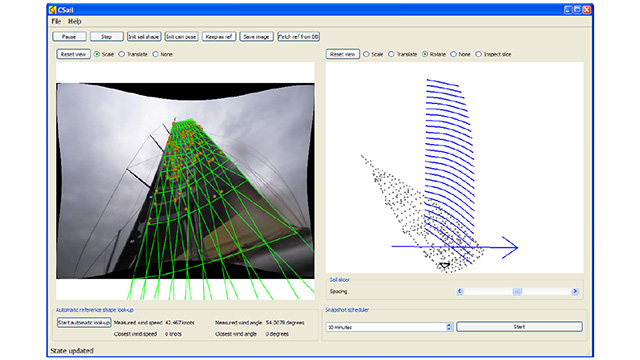Start the automatic reference shape look-up
The width and height of the screenshot is (640, 360).
[x=84, y=322]
